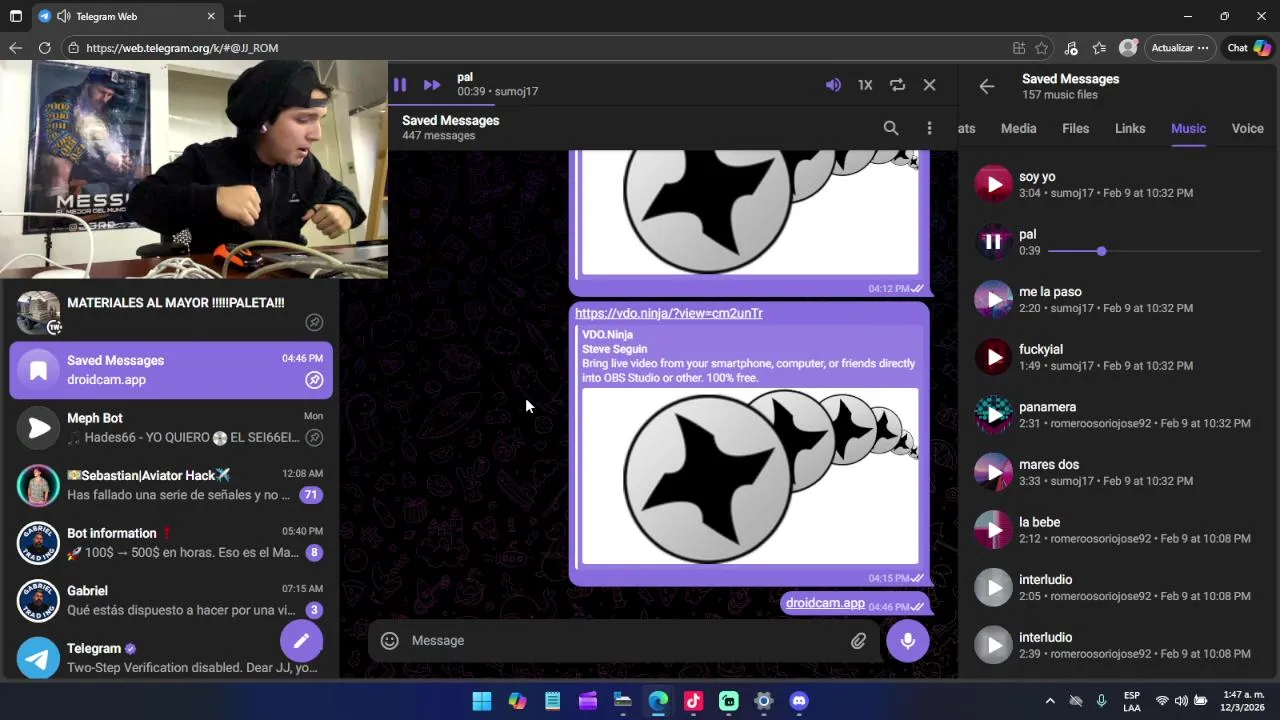Viewport: 1280px width, 720px height.
Task: Open the Copilot Chat button
Action: point(1249,47)
